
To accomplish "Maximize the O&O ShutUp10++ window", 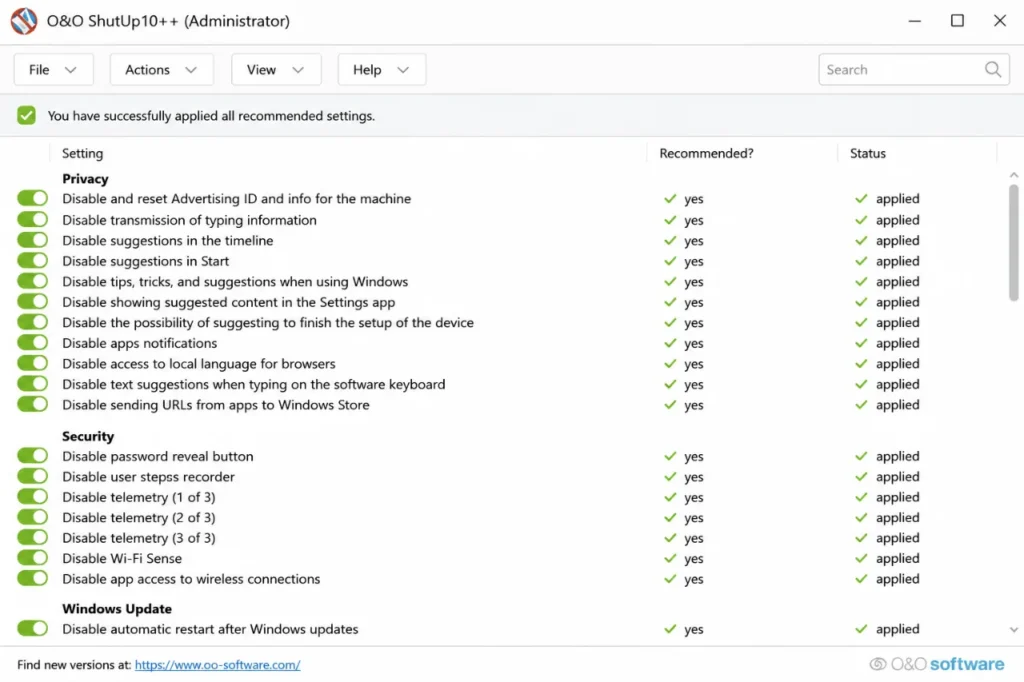I will (957, 21).
